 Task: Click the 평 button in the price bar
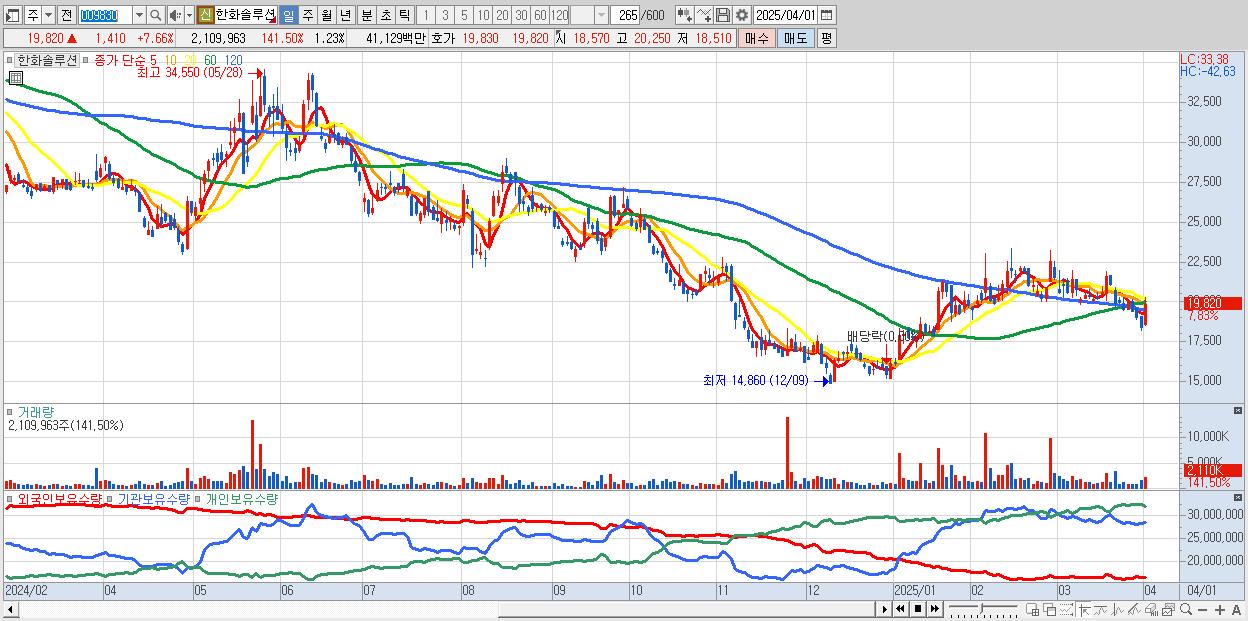[826, 38]
